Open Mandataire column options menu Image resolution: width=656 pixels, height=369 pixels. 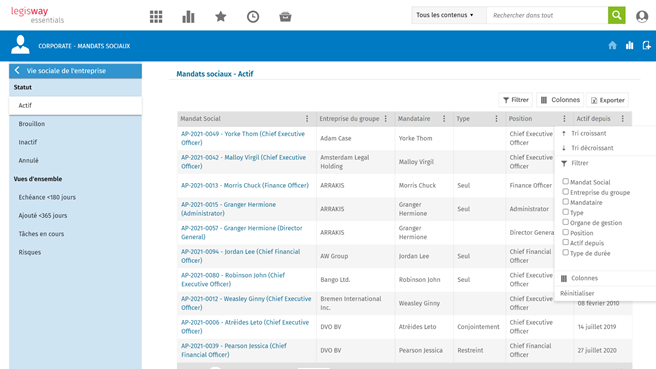pos(444,119)
